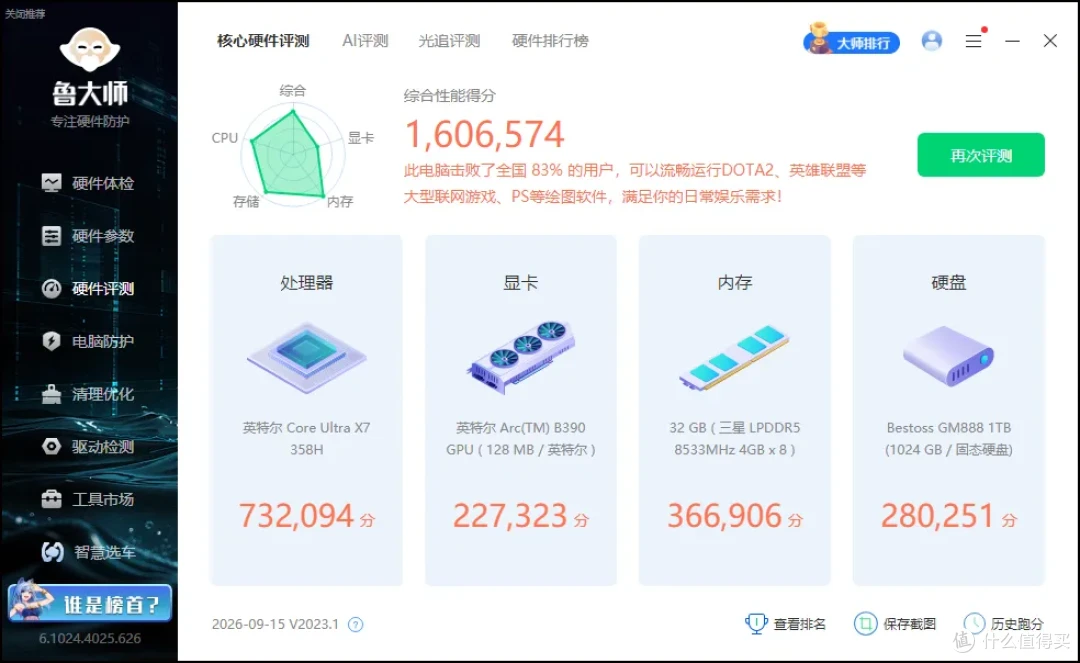
Task: Click 保存截图 to save screenshot
Action: [x=895, y=624]
